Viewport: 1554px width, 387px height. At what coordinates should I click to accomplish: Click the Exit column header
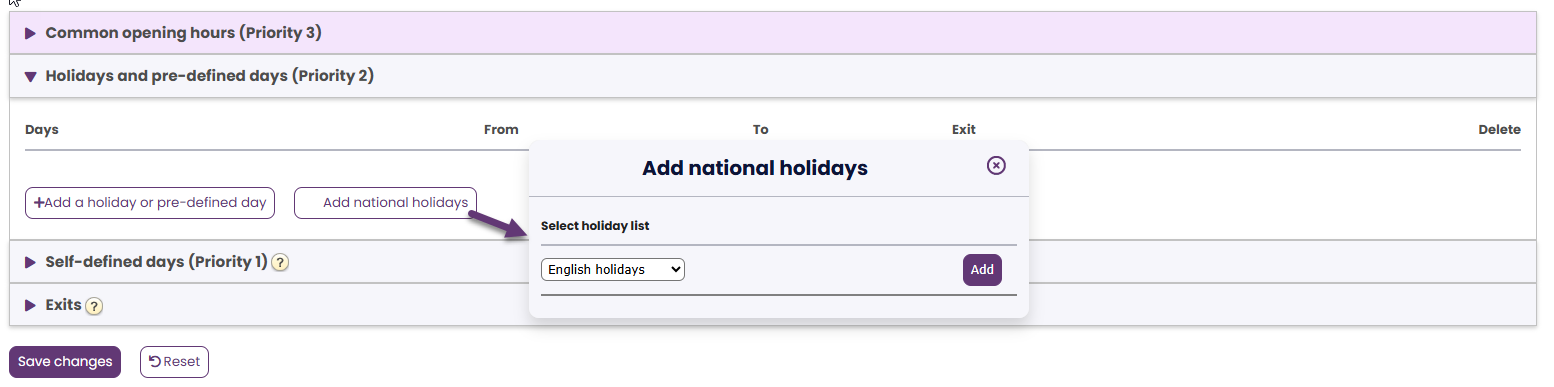click(x=964, y=130)
